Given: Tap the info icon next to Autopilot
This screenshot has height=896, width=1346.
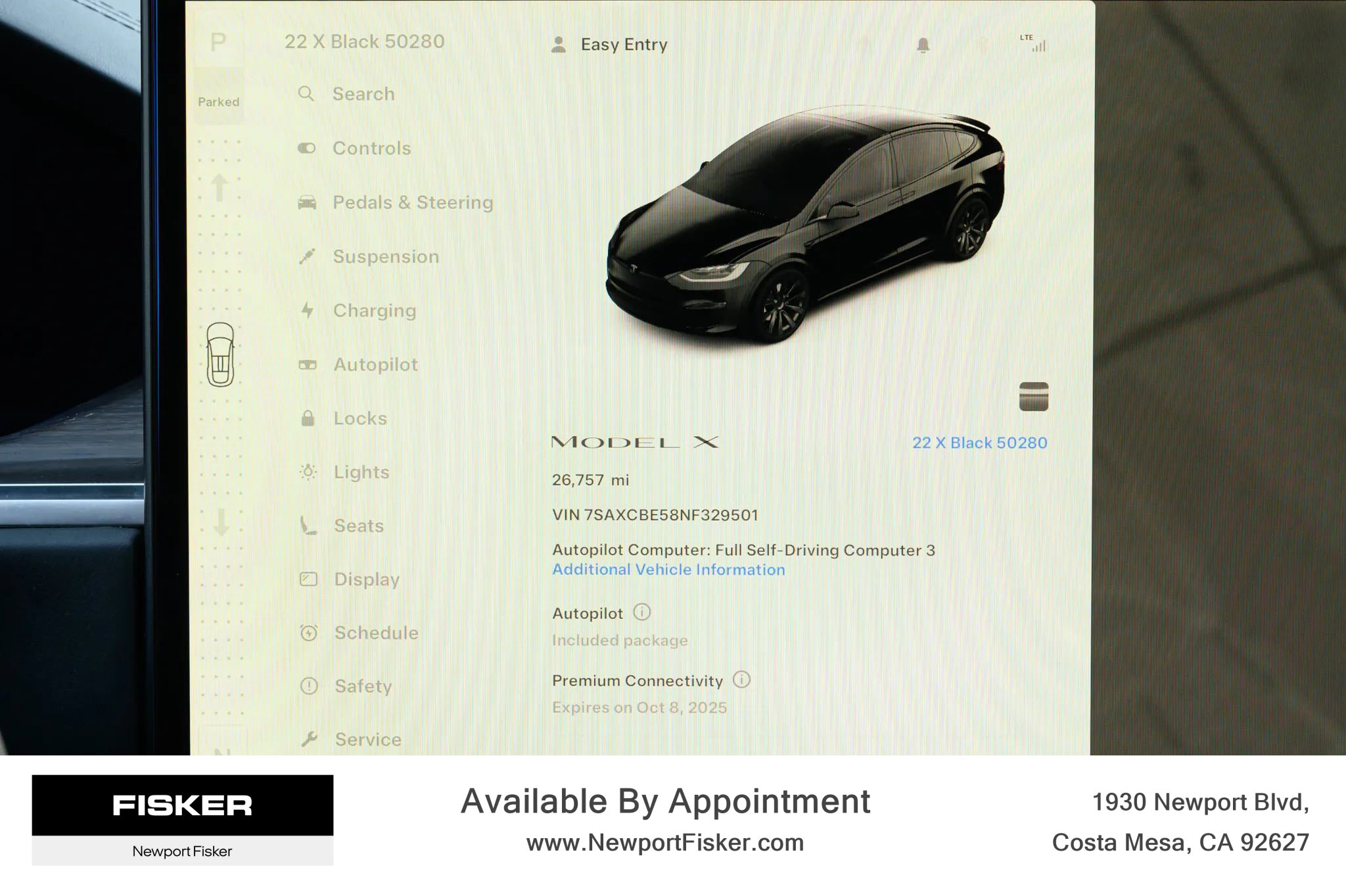Looking at the screenshot, I should point(641,613).
